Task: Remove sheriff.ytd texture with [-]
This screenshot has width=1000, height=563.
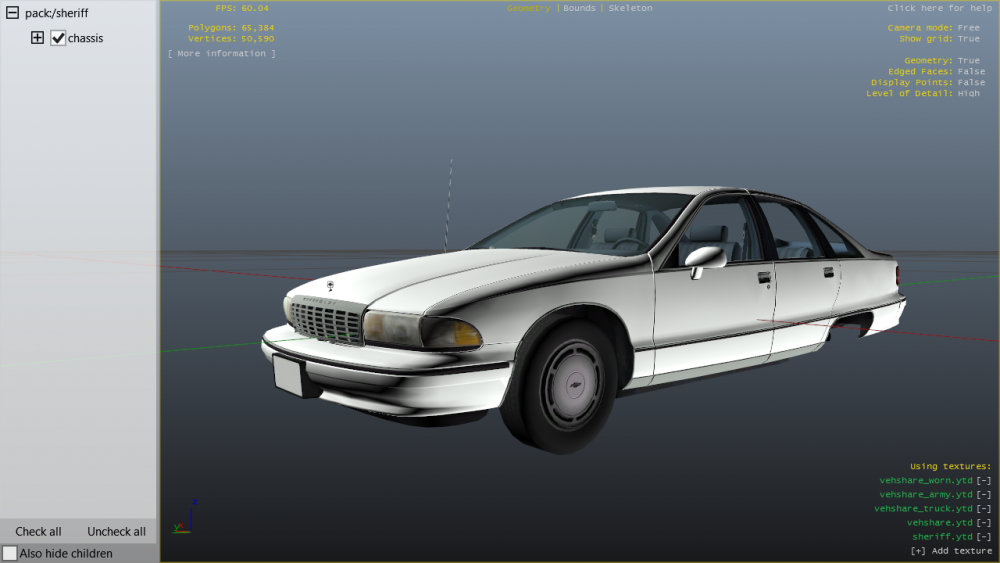Action: 984,537
